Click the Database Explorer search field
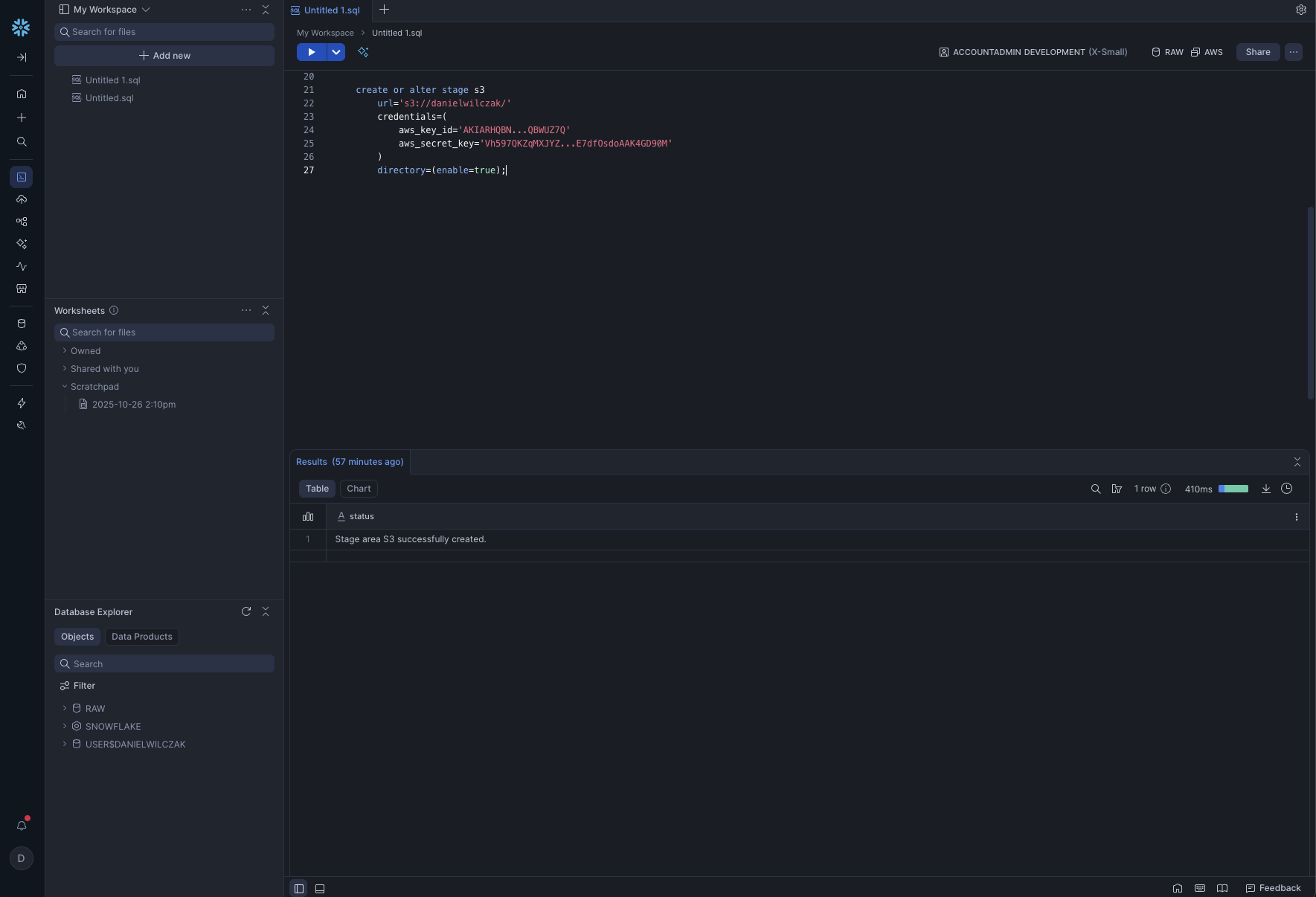 pyautogui.click(x=164, y=663)
